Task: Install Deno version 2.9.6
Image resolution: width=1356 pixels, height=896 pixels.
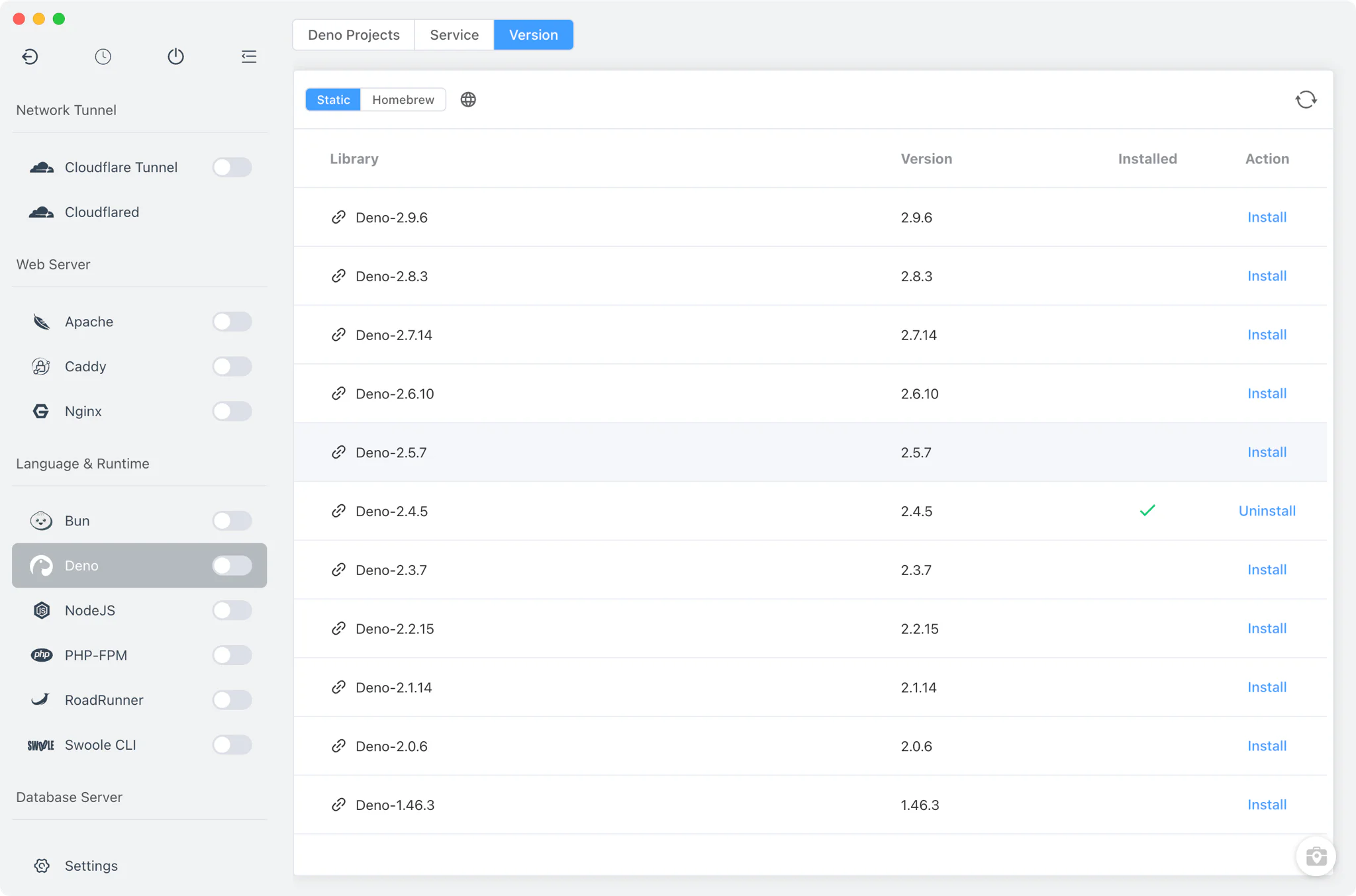Action: coord(1267,218)
